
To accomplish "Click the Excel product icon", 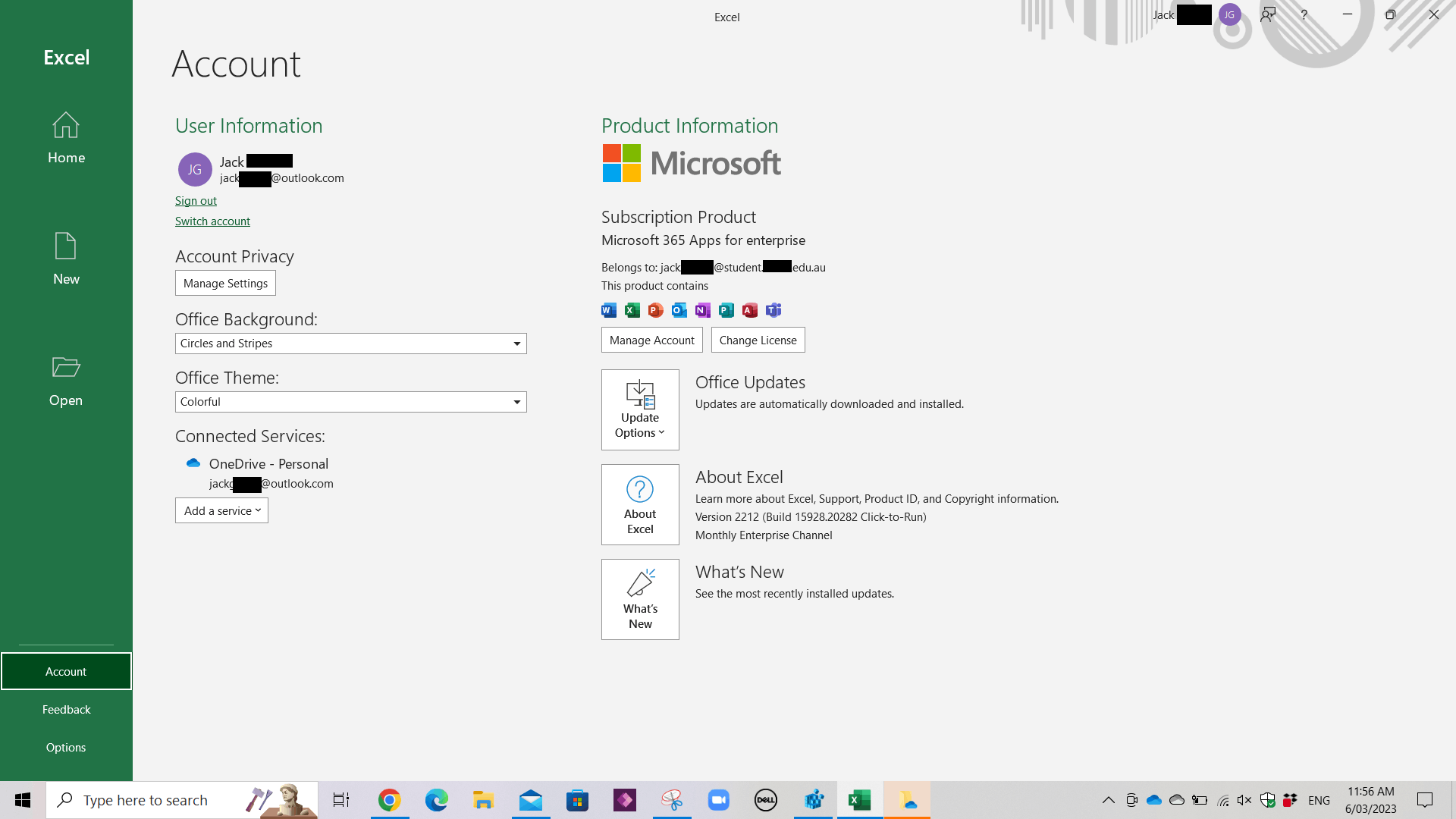I will pos(632,309).
